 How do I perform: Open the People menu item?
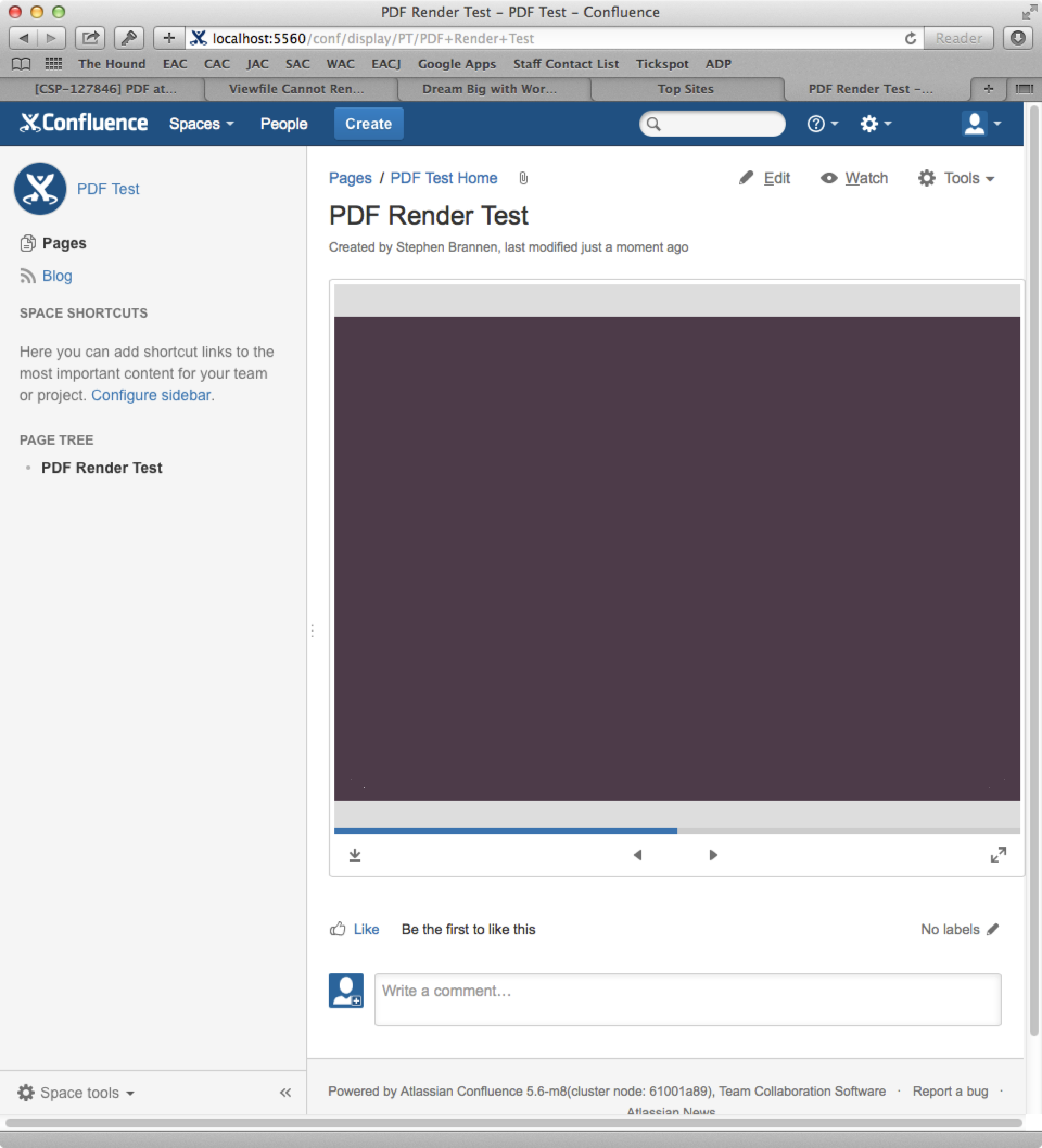tap(284, 124)
